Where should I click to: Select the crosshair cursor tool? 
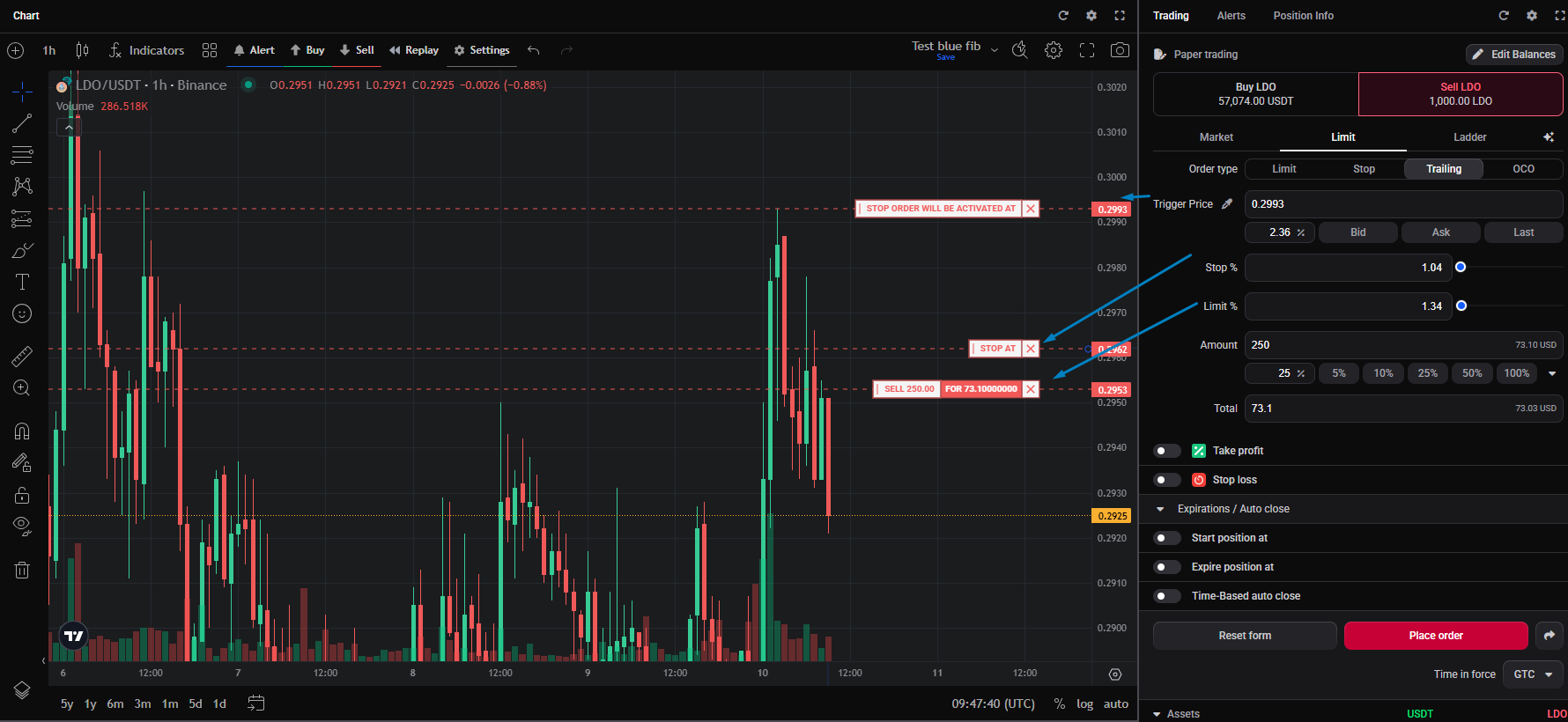pos(22,91)
